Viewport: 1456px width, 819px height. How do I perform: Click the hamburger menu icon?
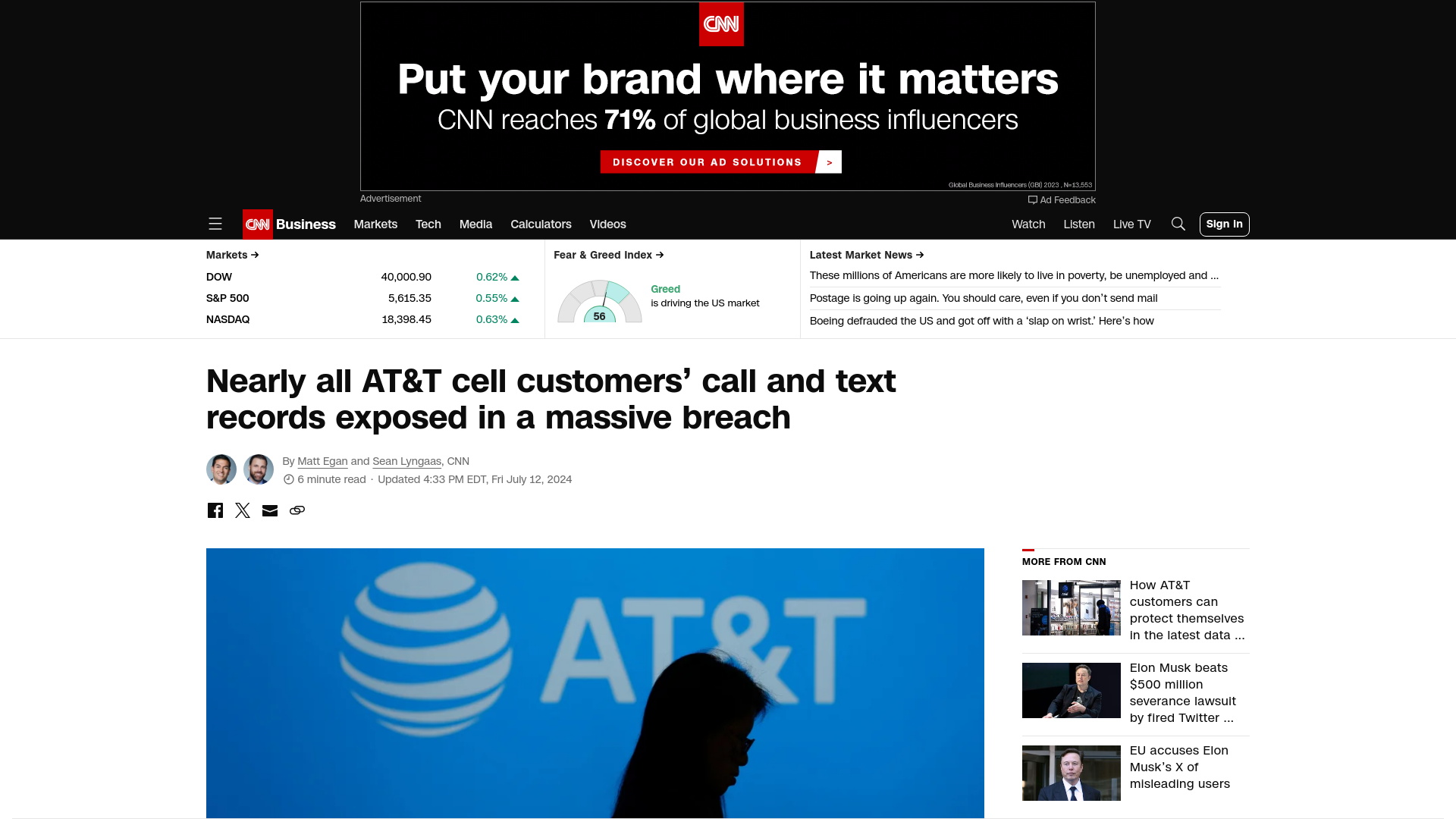click(x=215, y=223)
